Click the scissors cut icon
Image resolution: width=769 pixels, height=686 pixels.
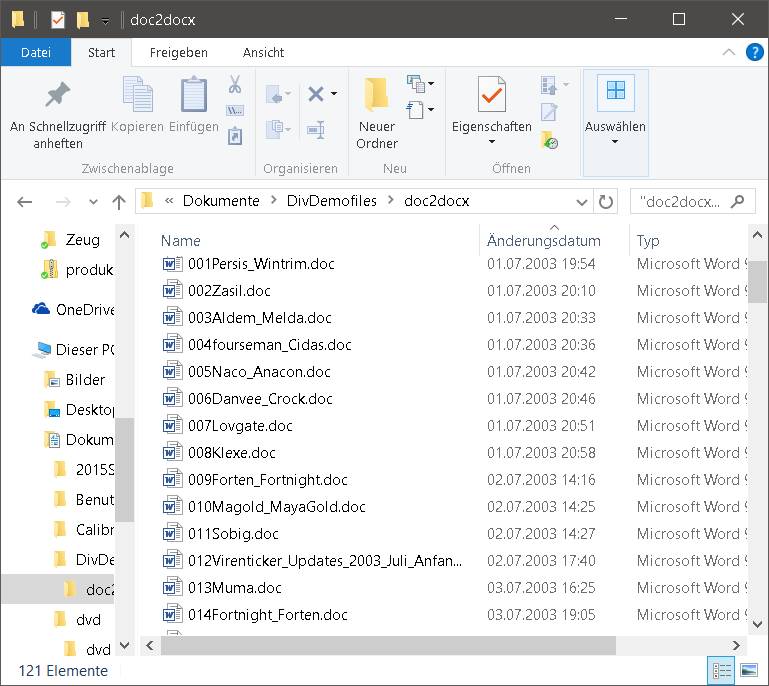(235, 85)
